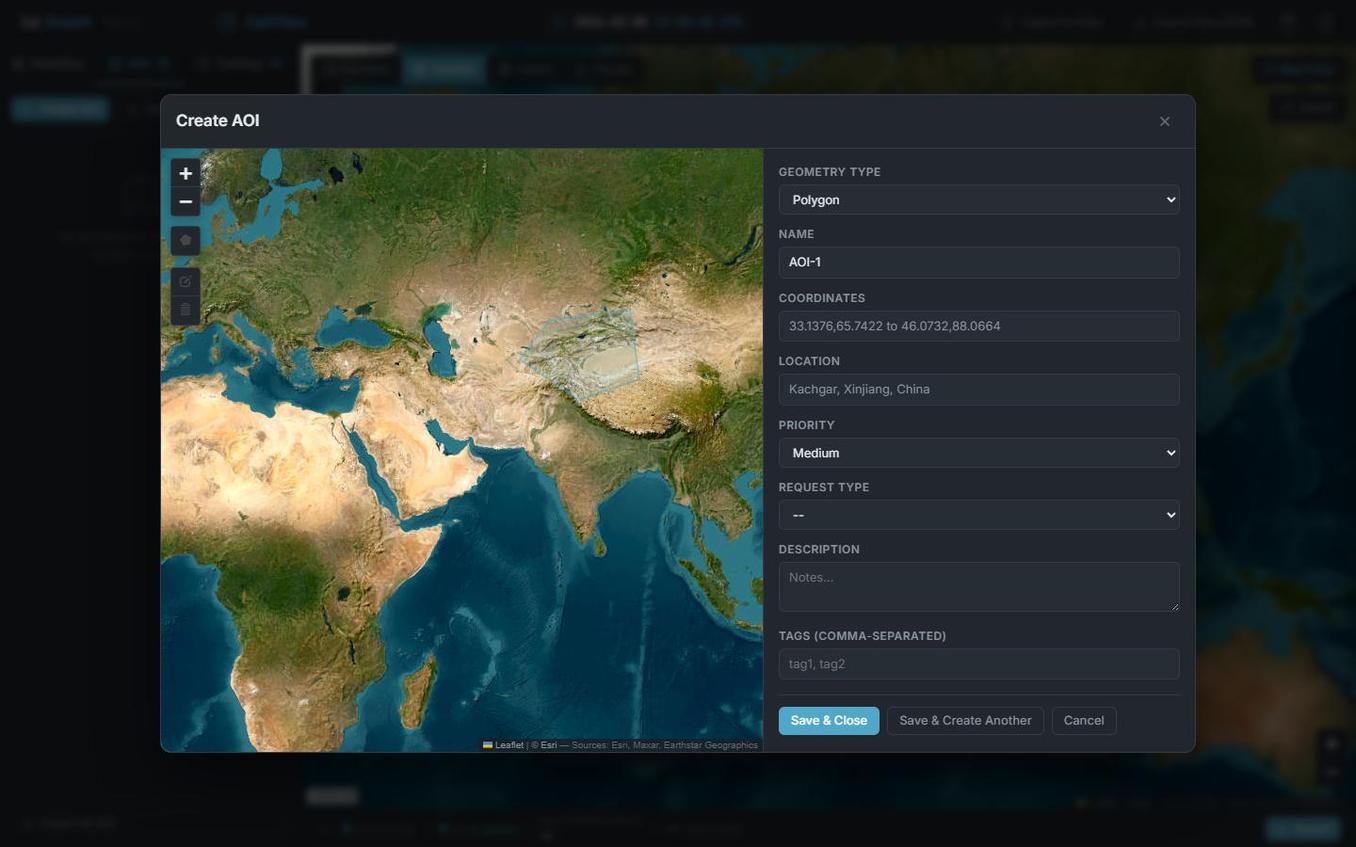The image size is (1356, 847).
Task: Cancel the AOI creation
Action: pos(1083,721)
